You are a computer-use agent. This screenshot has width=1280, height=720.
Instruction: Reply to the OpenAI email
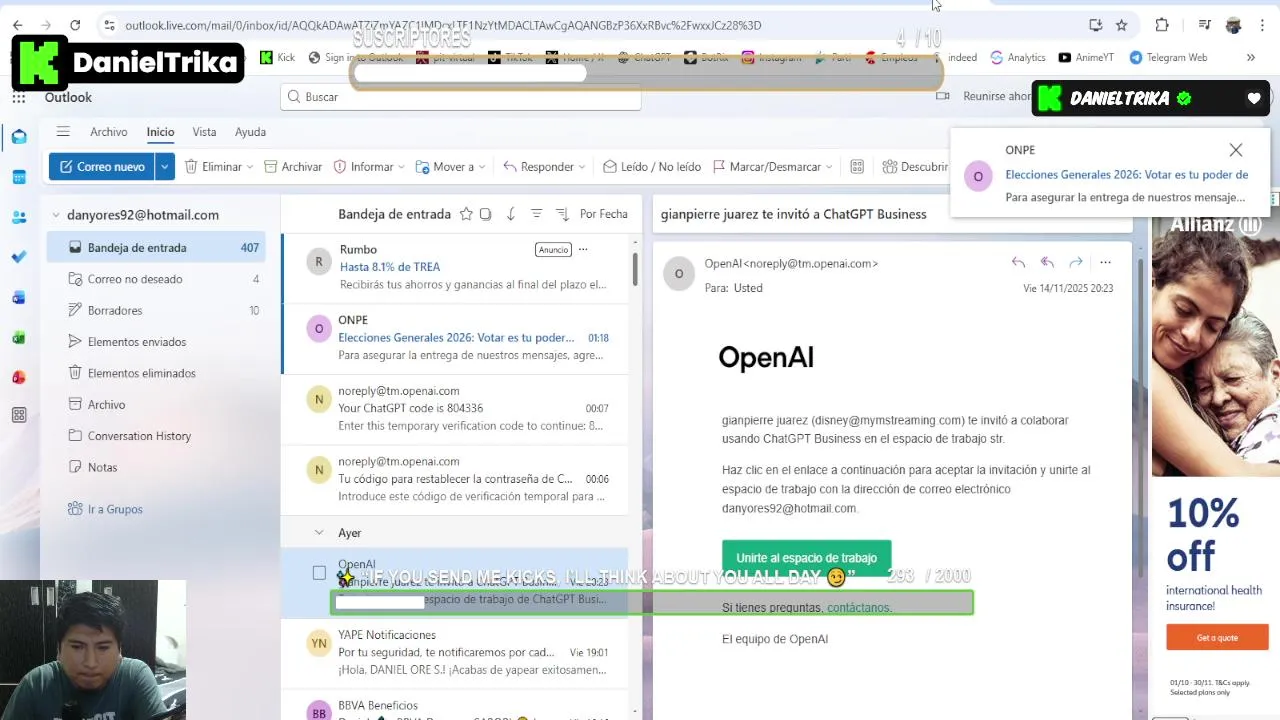click(x=1018, y=262)
